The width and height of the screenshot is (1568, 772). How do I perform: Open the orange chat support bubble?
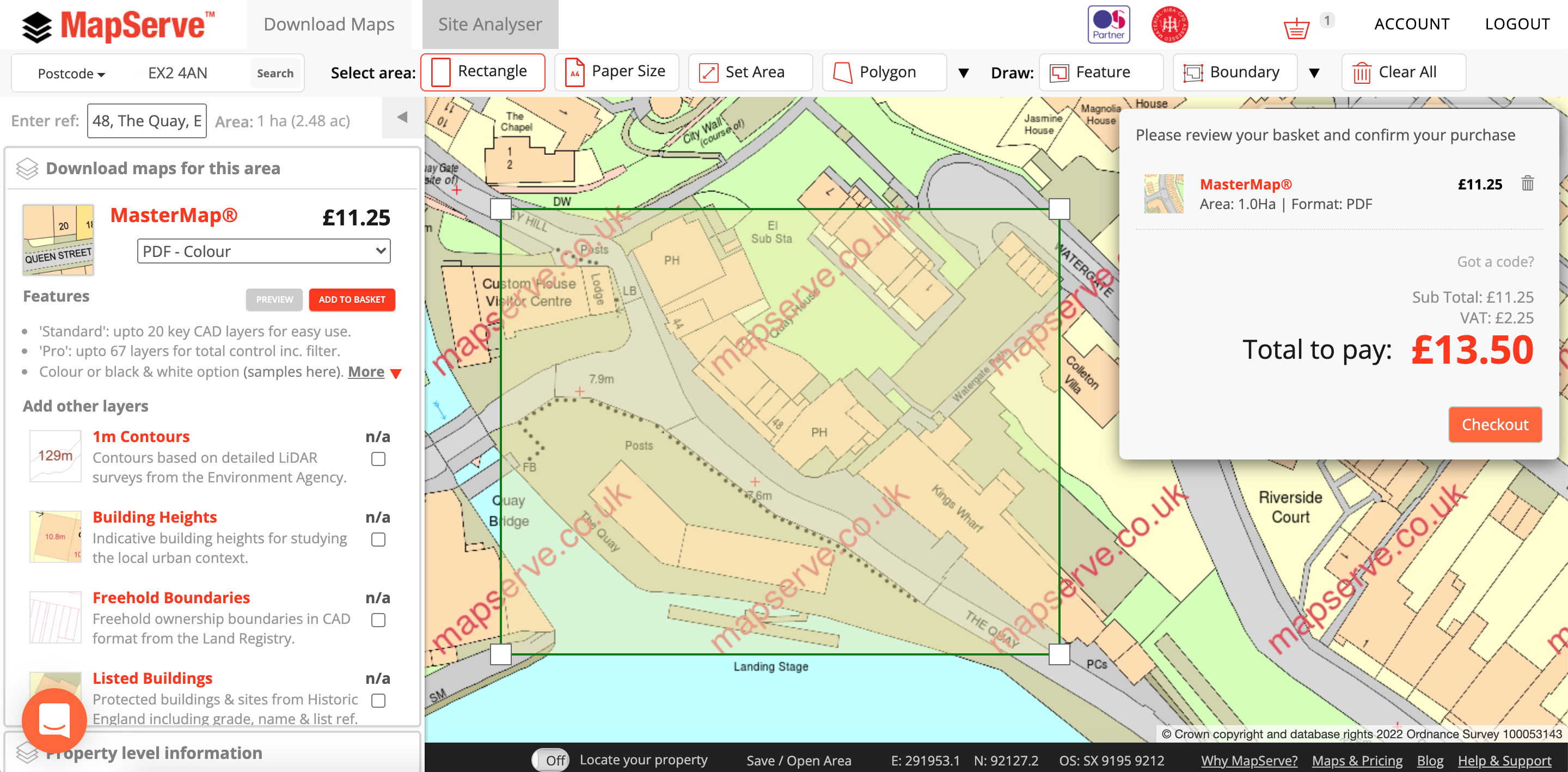coord(54,720)
